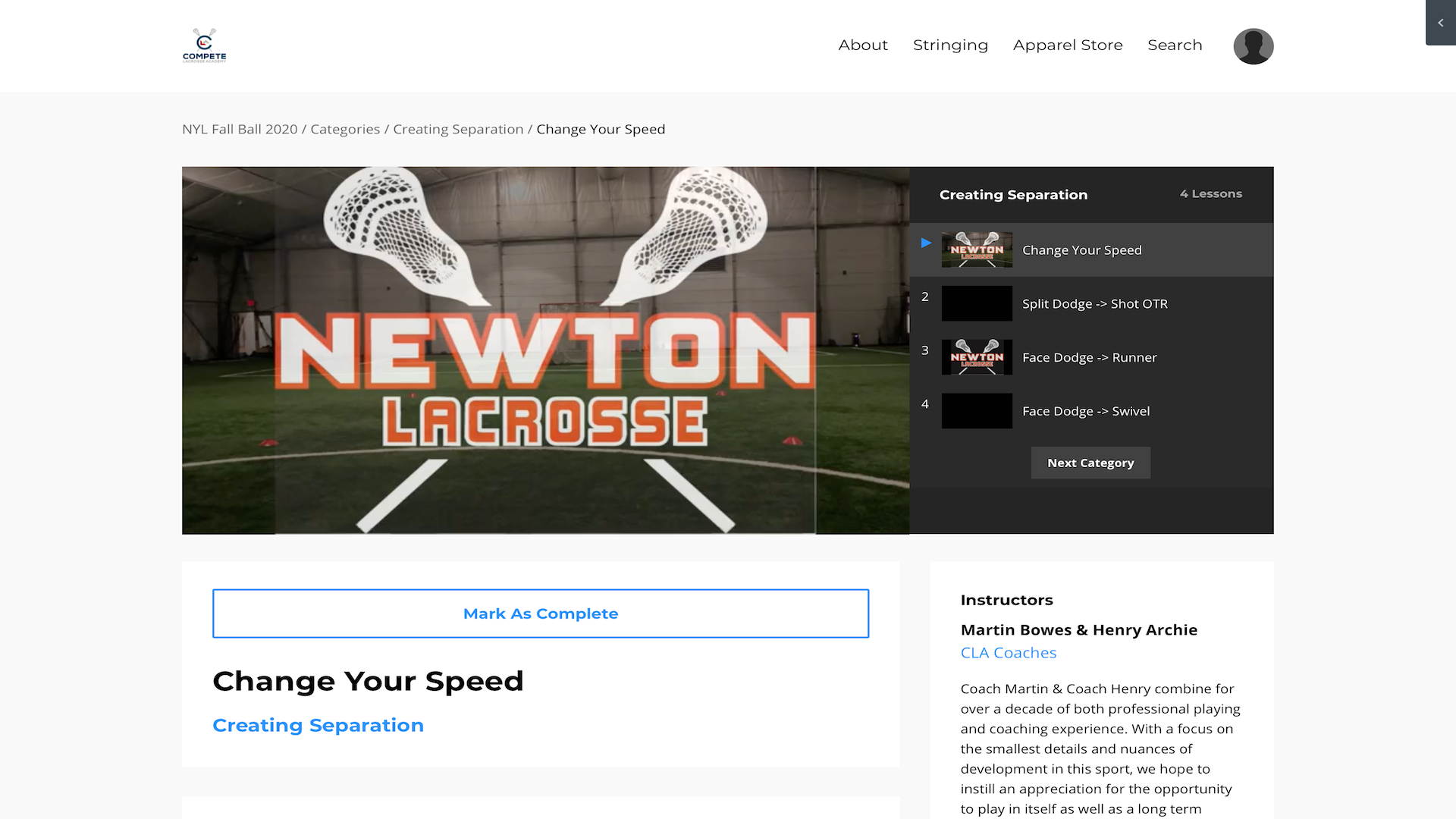Click the Compete Lacrosse Academy logo
Screen dimensions: 1456x819
coord(204,45)
